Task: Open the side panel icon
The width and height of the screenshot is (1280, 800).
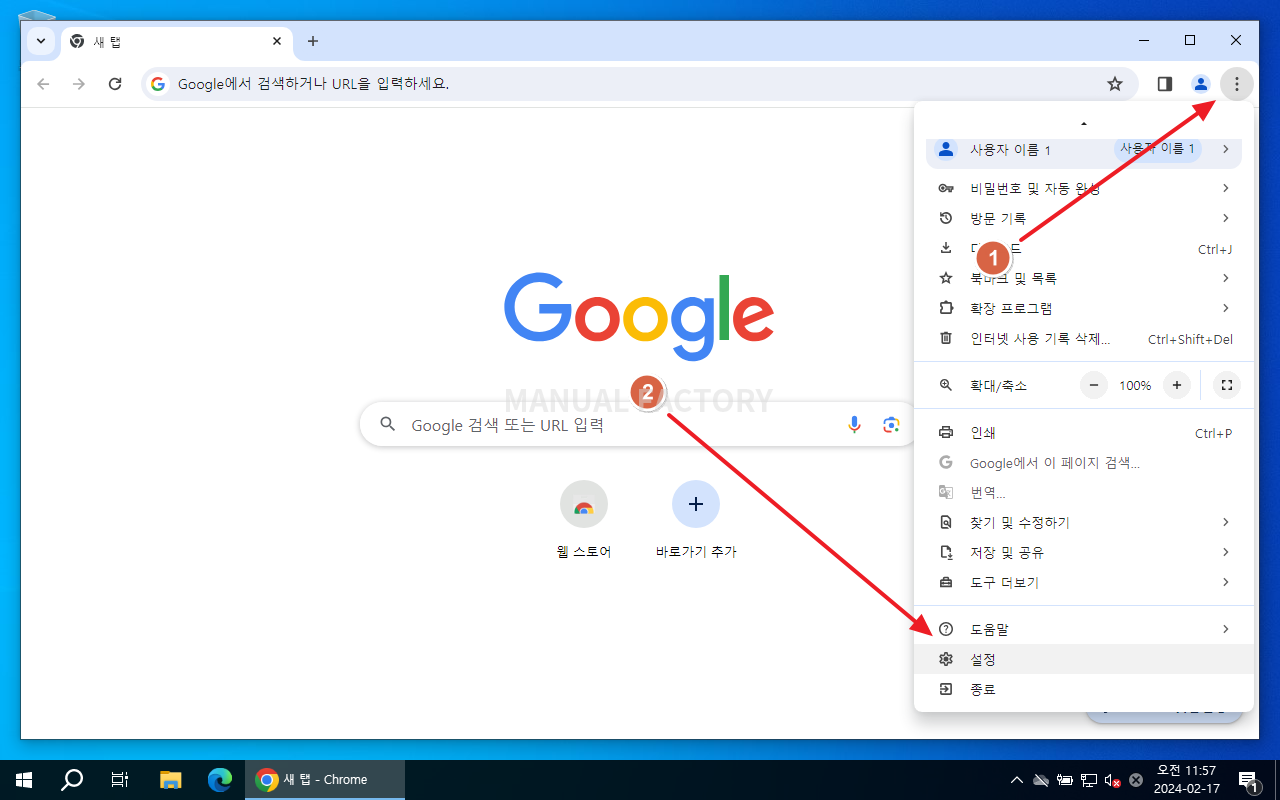Action: pos(1164,84)
